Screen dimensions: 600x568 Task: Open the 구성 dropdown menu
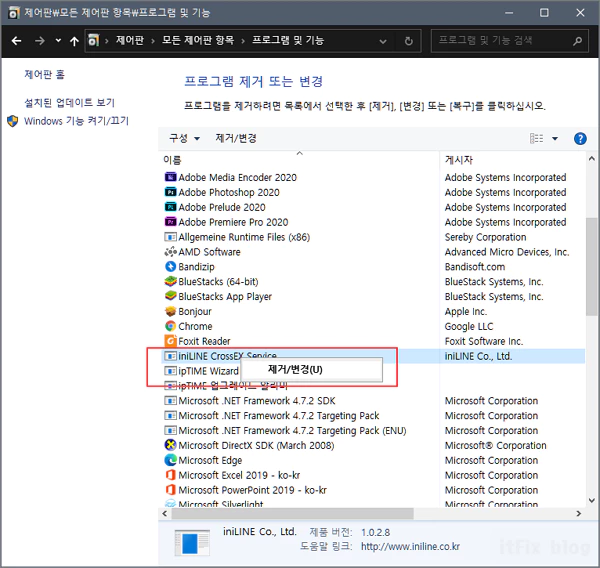(x=184, y=138)
